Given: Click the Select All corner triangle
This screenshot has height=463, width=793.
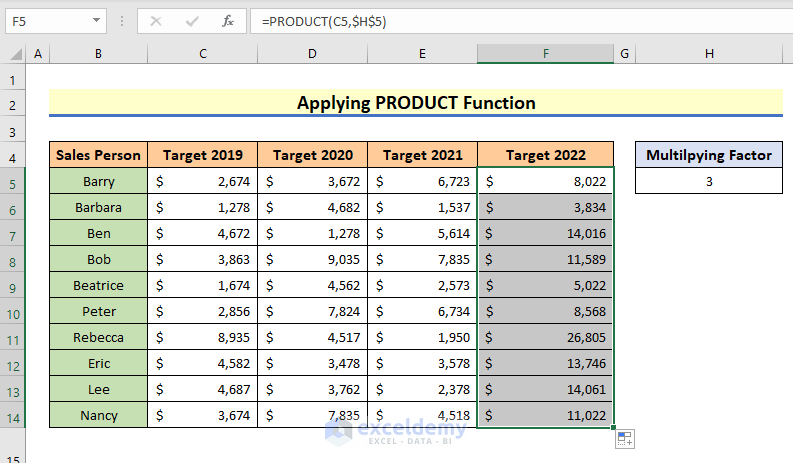Looking at the screenshot, I should pyautogui.click(x=16, y=54).
